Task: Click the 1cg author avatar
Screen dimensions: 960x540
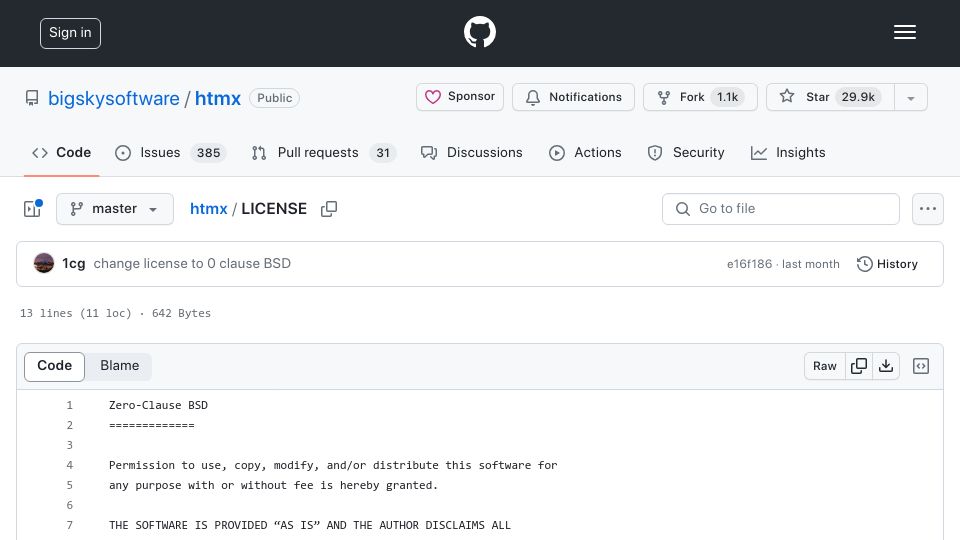Action: (x=43, y=263)
